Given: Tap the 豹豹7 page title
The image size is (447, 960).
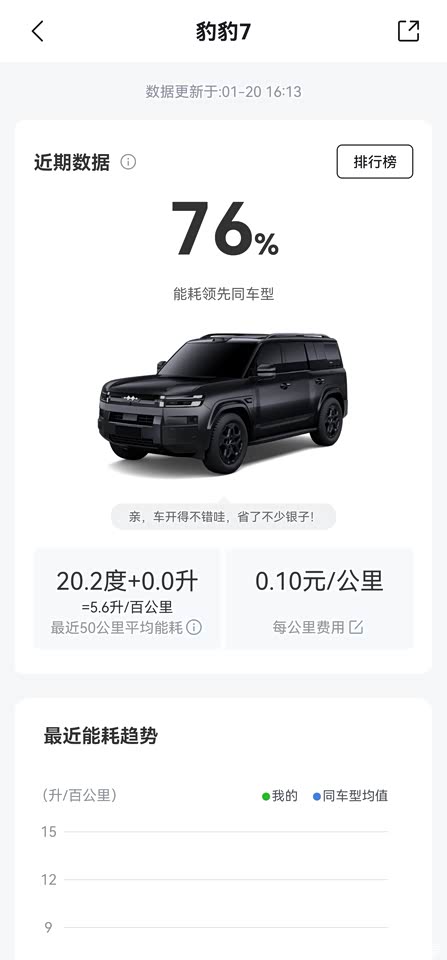Looking at the screenshot, I should click(224, 31).
